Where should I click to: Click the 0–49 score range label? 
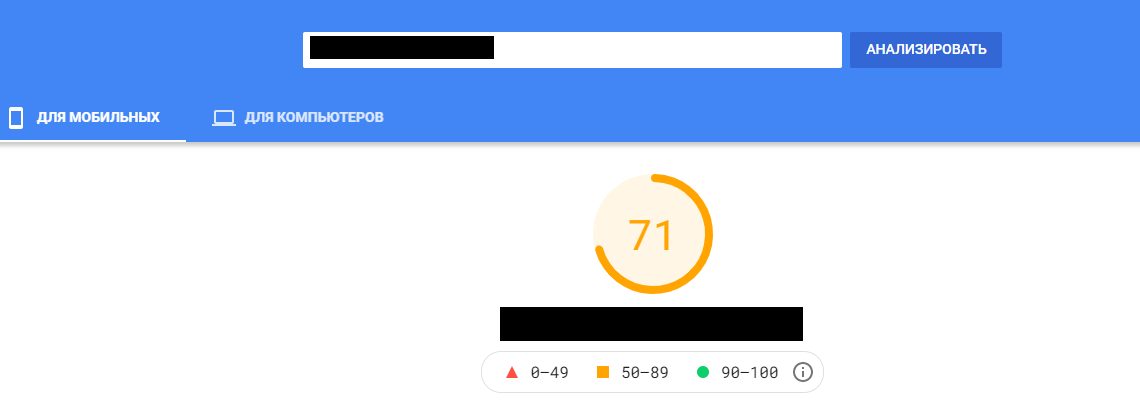click(549, 373)
